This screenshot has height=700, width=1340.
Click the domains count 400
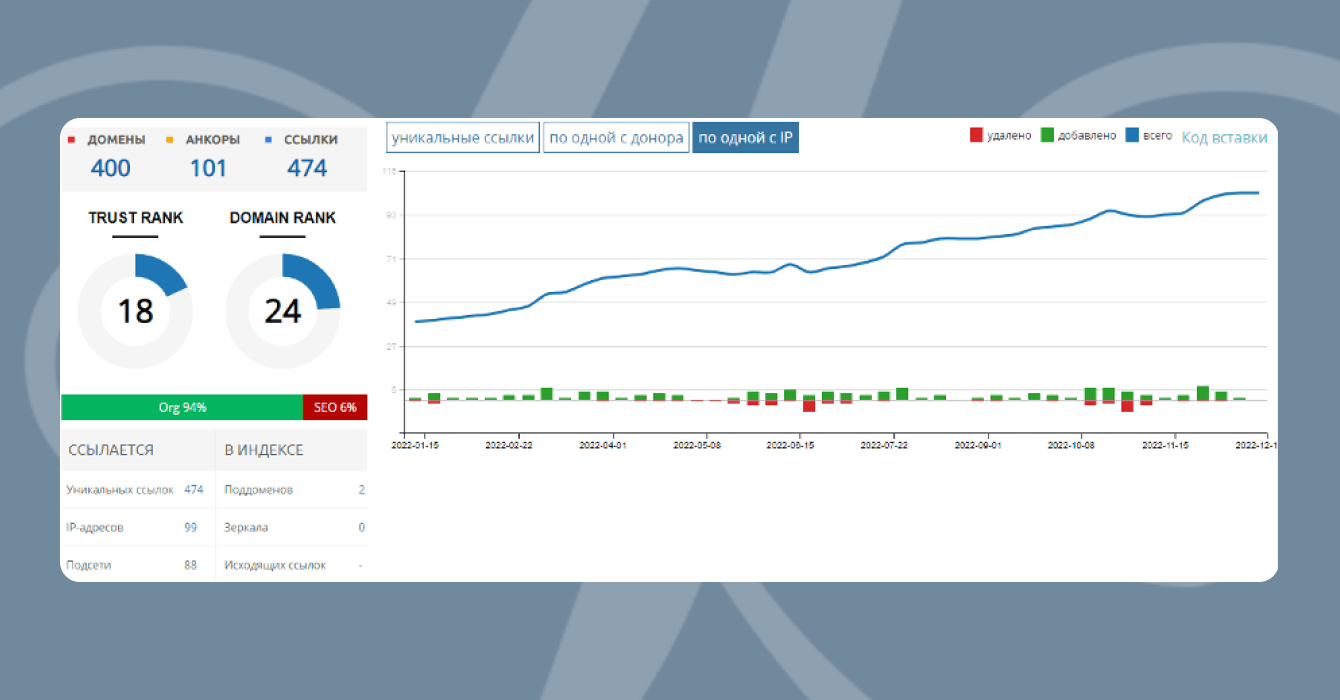pyautogui.click(x=111, y=168)
